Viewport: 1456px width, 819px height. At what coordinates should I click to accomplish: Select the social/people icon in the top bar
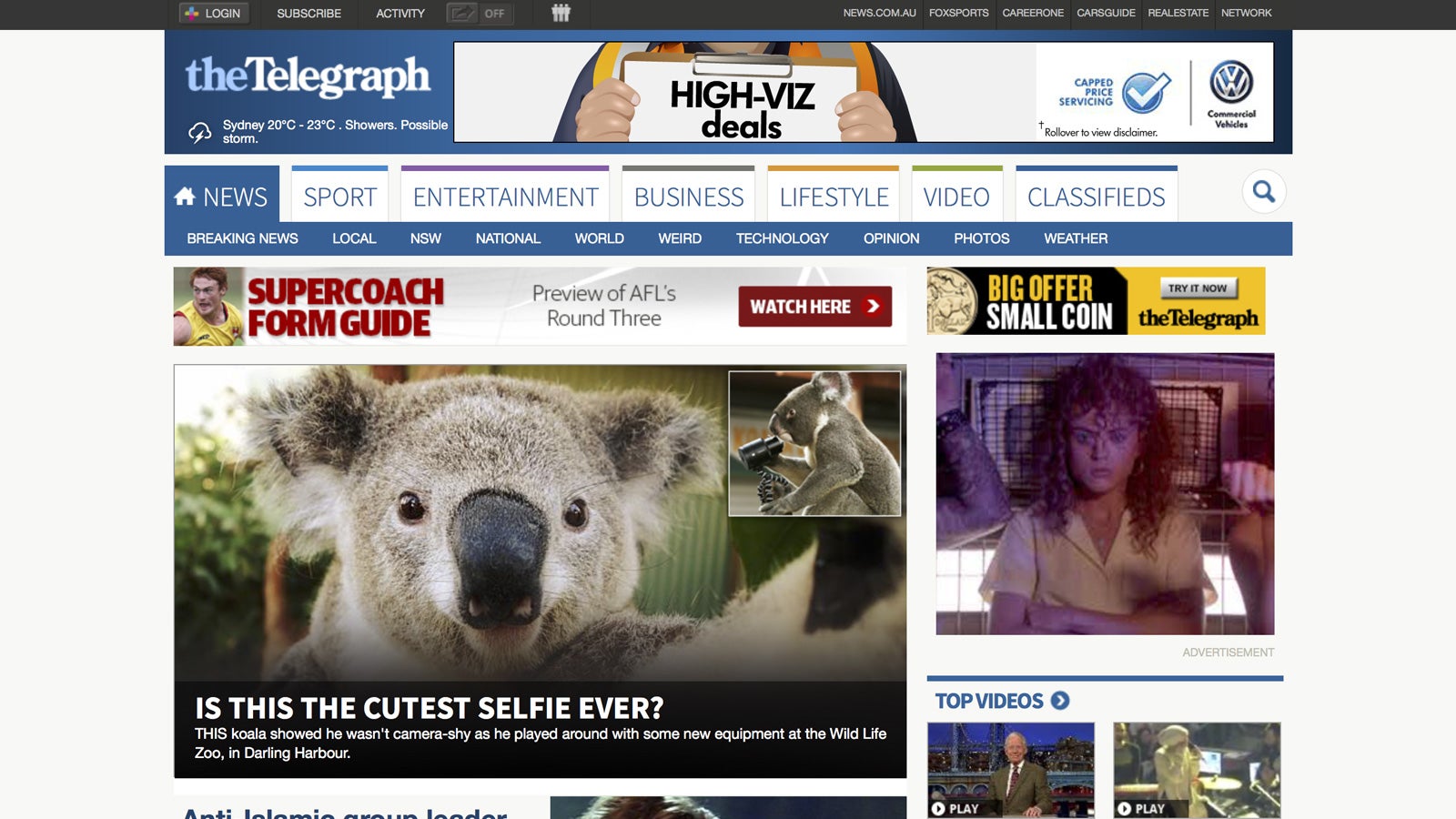tap(562, 13)
